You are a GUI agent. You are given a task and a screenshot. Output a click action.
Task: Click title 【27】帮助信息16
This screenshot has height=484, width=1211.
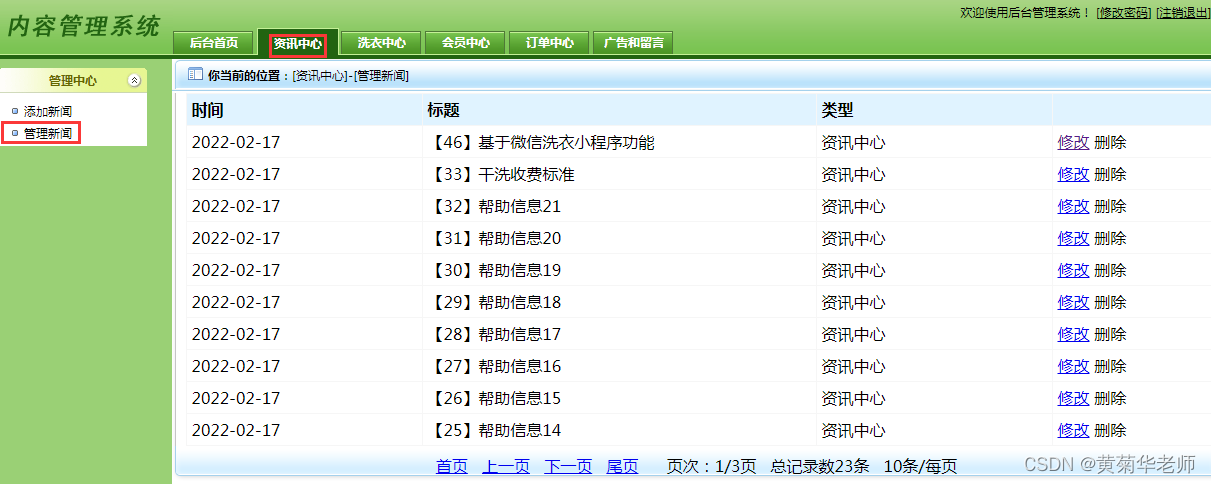coord(494,366)
